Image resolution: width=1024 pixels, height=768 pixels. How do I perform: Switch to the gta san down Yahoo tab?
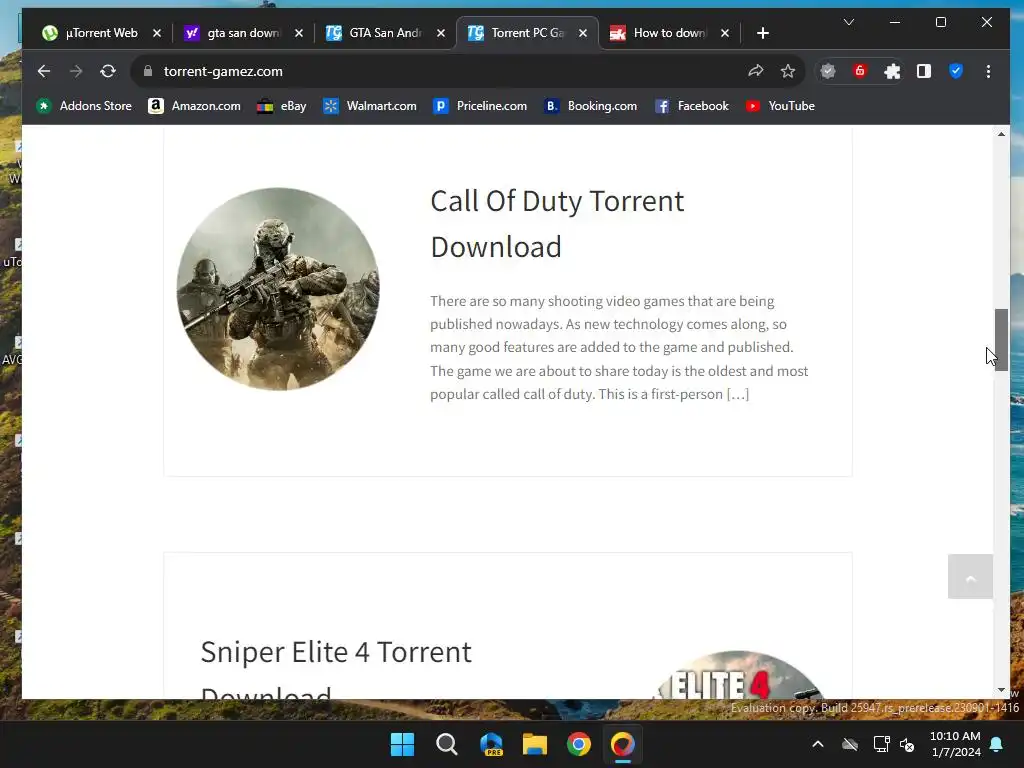point(244,33)
